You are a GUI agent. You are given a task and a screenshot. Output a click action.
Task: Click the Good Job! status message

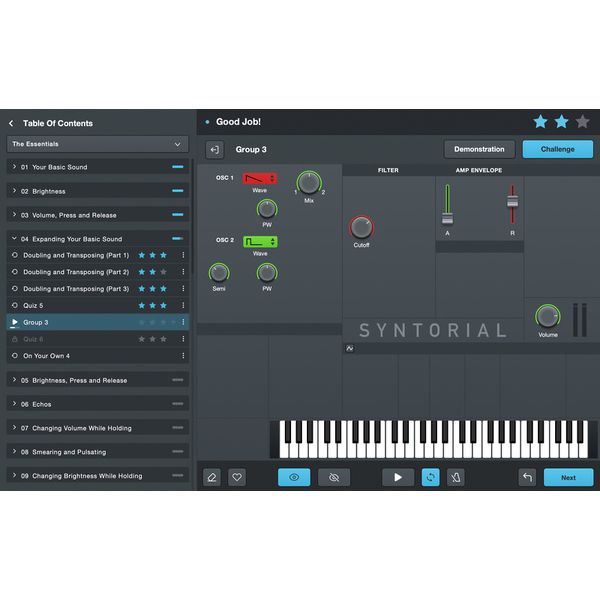click(x=238, y=122)
